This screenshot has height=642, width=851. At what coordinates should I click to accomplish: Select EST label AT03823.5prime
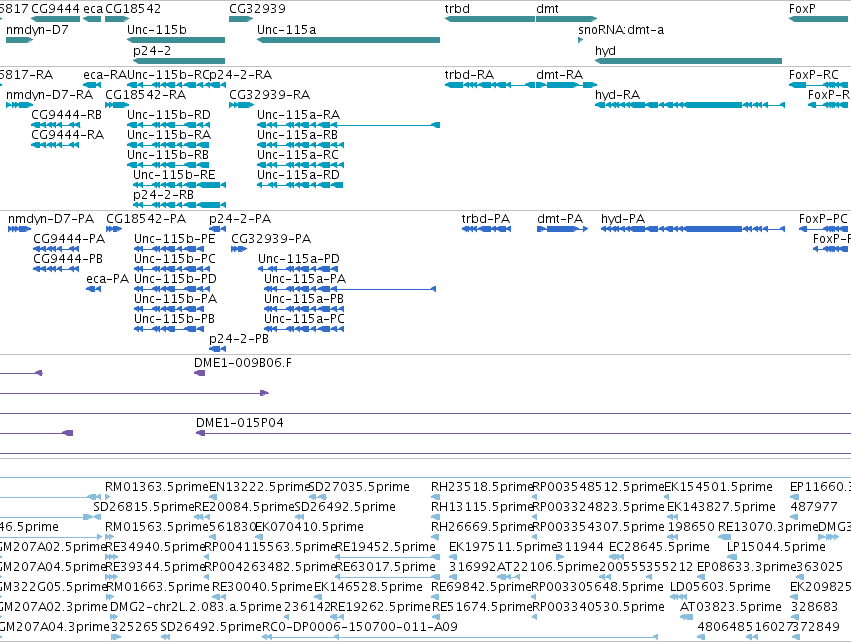(x=731, y=607)
